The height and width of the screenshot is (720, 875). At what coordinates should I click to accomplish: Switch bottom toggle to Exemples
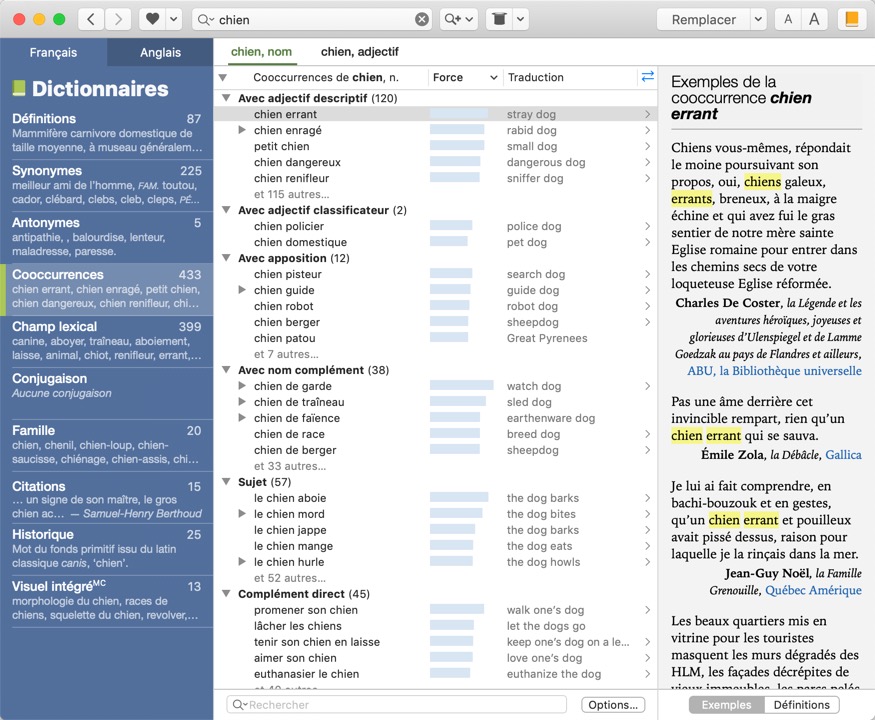[x=727, y=705]
